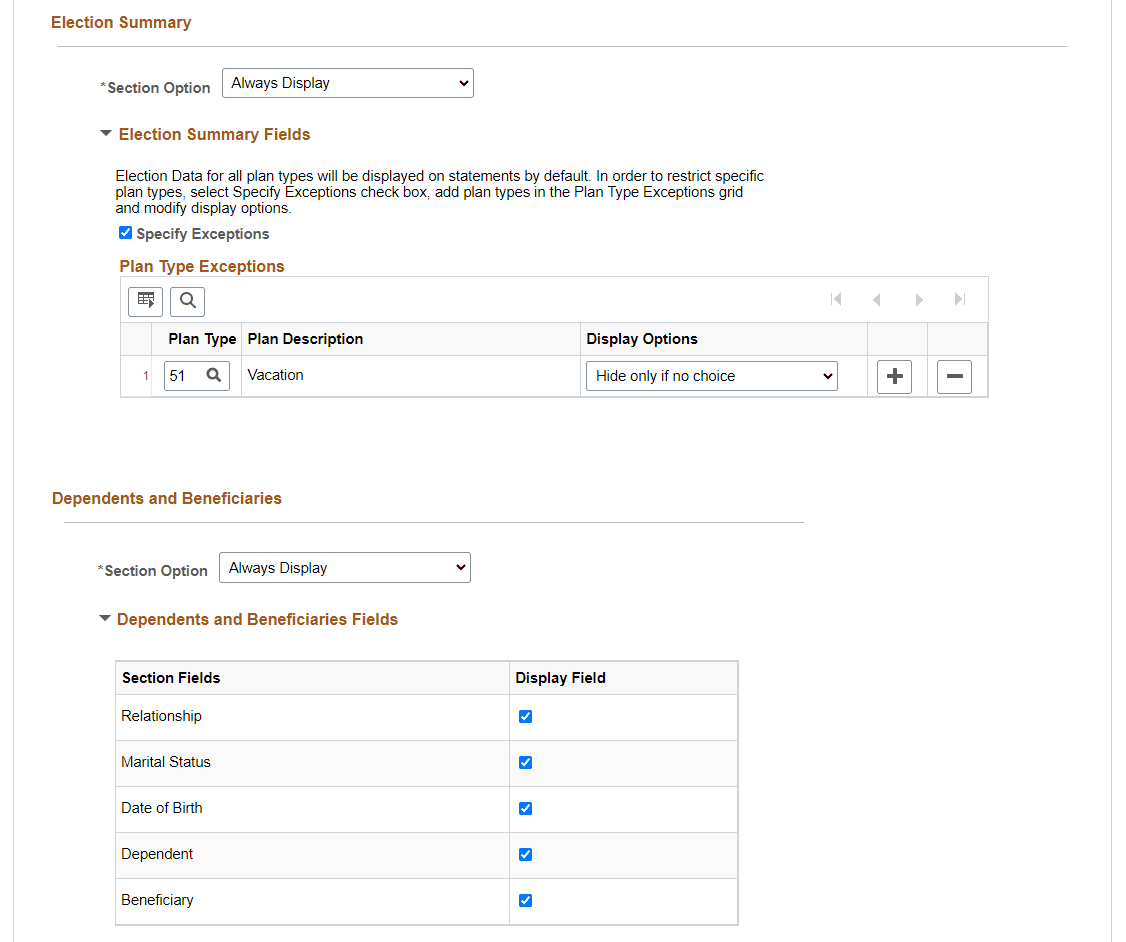
Task: Open Plan Type lookup magnifier
Action: point(213,376)
